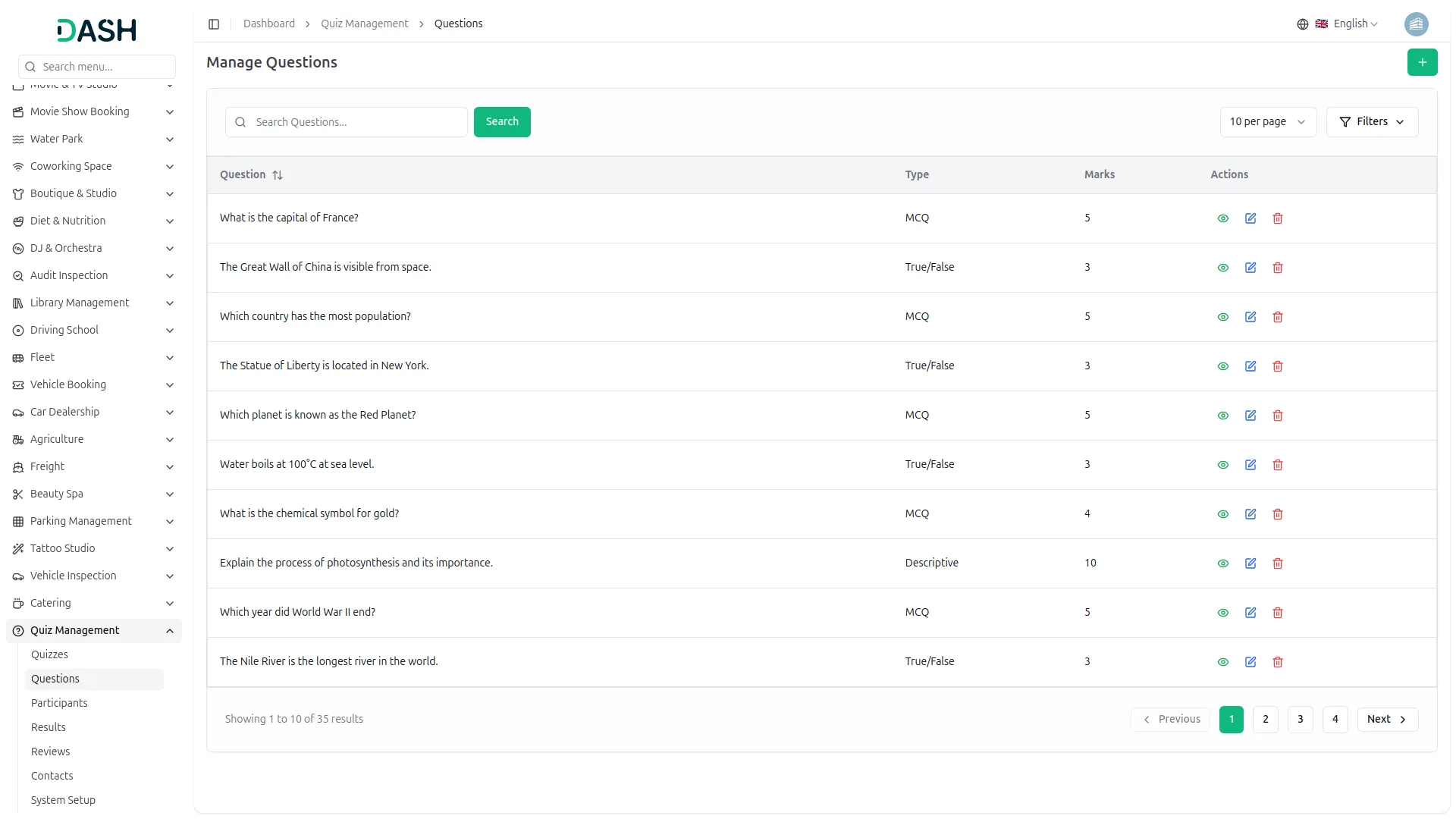
Task: Open the 10 per page dropdown
Action: tap(1267, 122)
